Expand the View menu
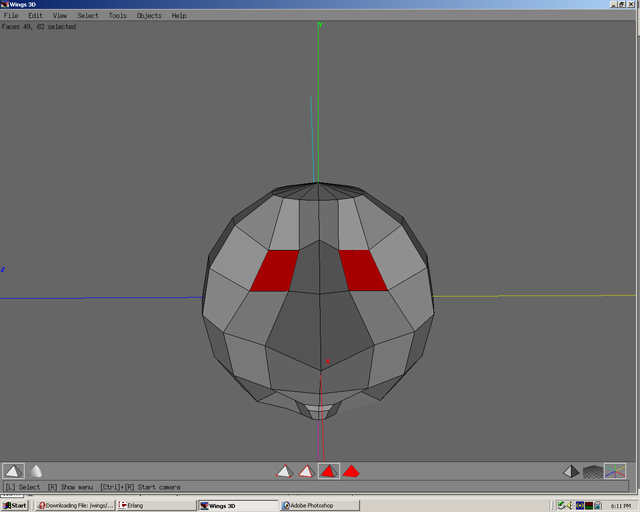Viewport: 640px width, 512px height. [60, 16]
